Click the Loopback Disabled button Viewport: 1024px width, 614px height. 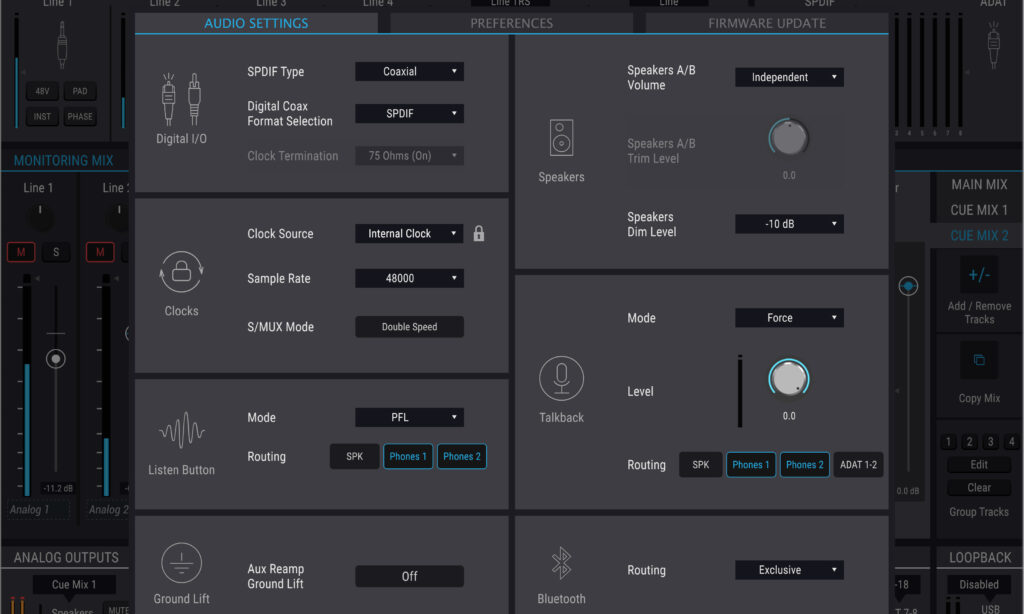pyautogui.click(x=979, y=585)
